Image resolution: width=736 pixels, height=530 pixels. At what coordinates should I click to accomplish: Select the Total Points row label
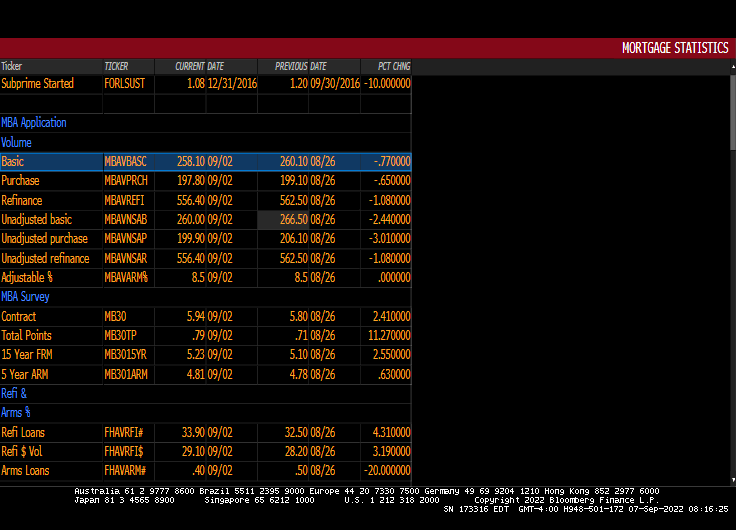pyautogui.click(x=26, y=336)
